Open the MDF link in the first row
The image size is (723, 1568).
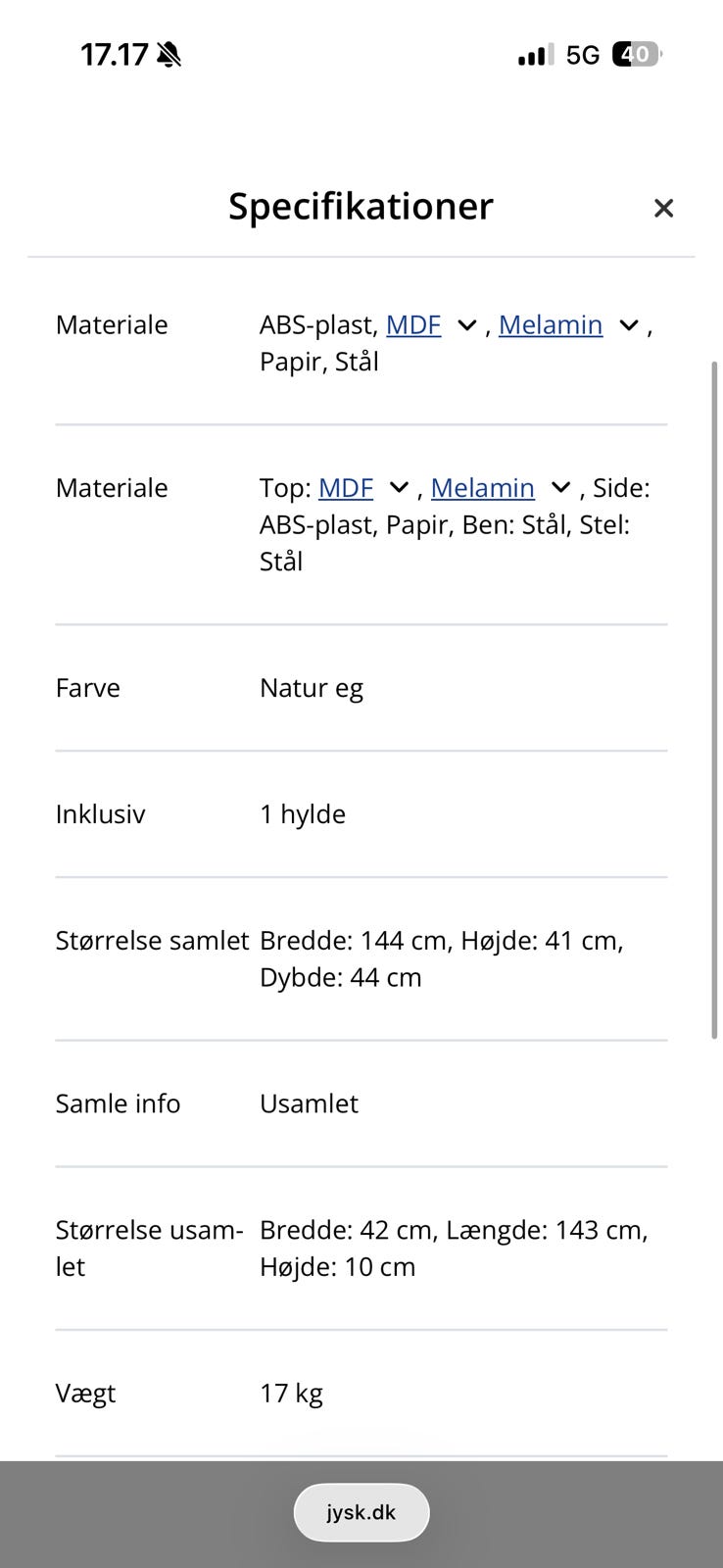coord(414,324)
